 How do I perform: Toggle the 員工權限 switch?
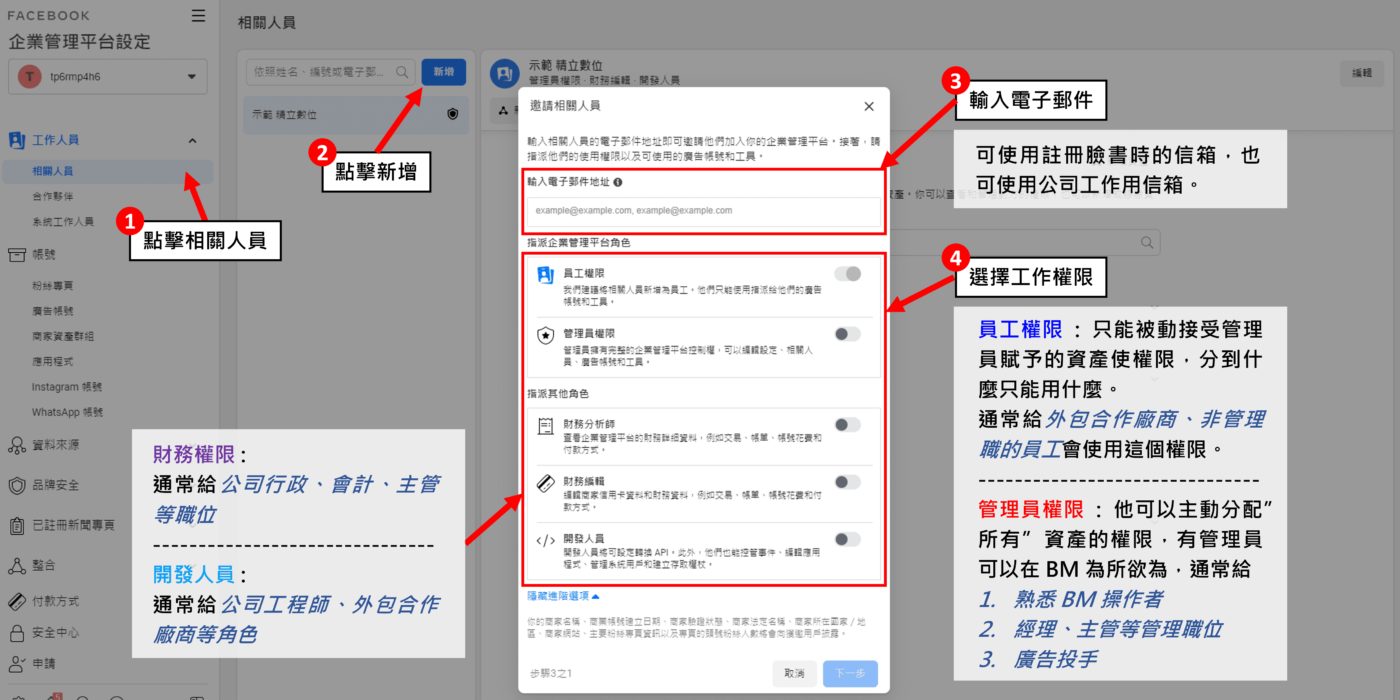pos(847,274)
